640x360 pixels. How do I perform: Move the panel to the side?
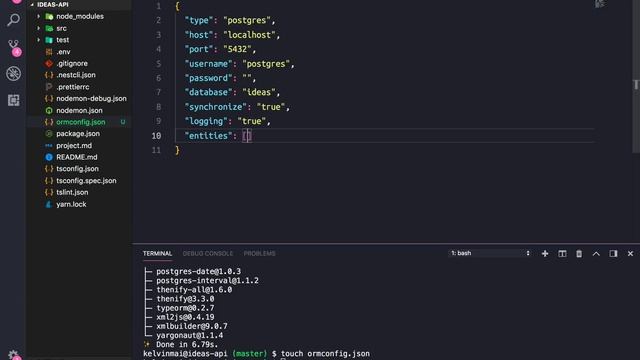click(613, 253)
